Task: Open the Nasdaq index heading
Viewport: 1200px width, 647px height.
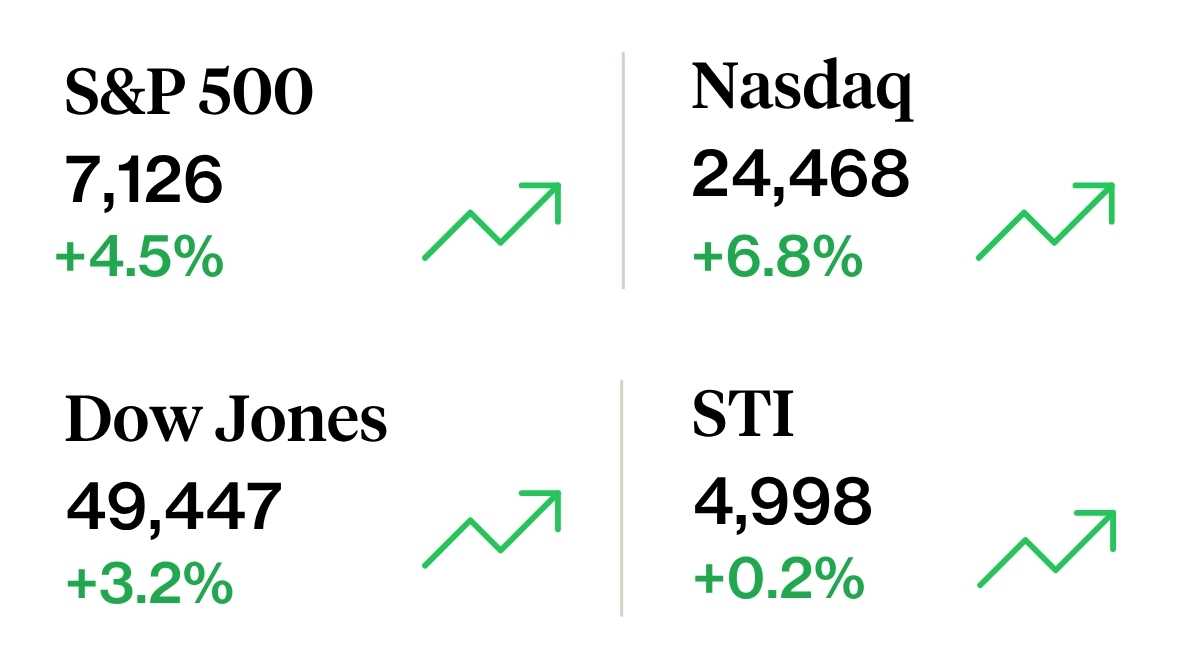Action: click(802, 88)
